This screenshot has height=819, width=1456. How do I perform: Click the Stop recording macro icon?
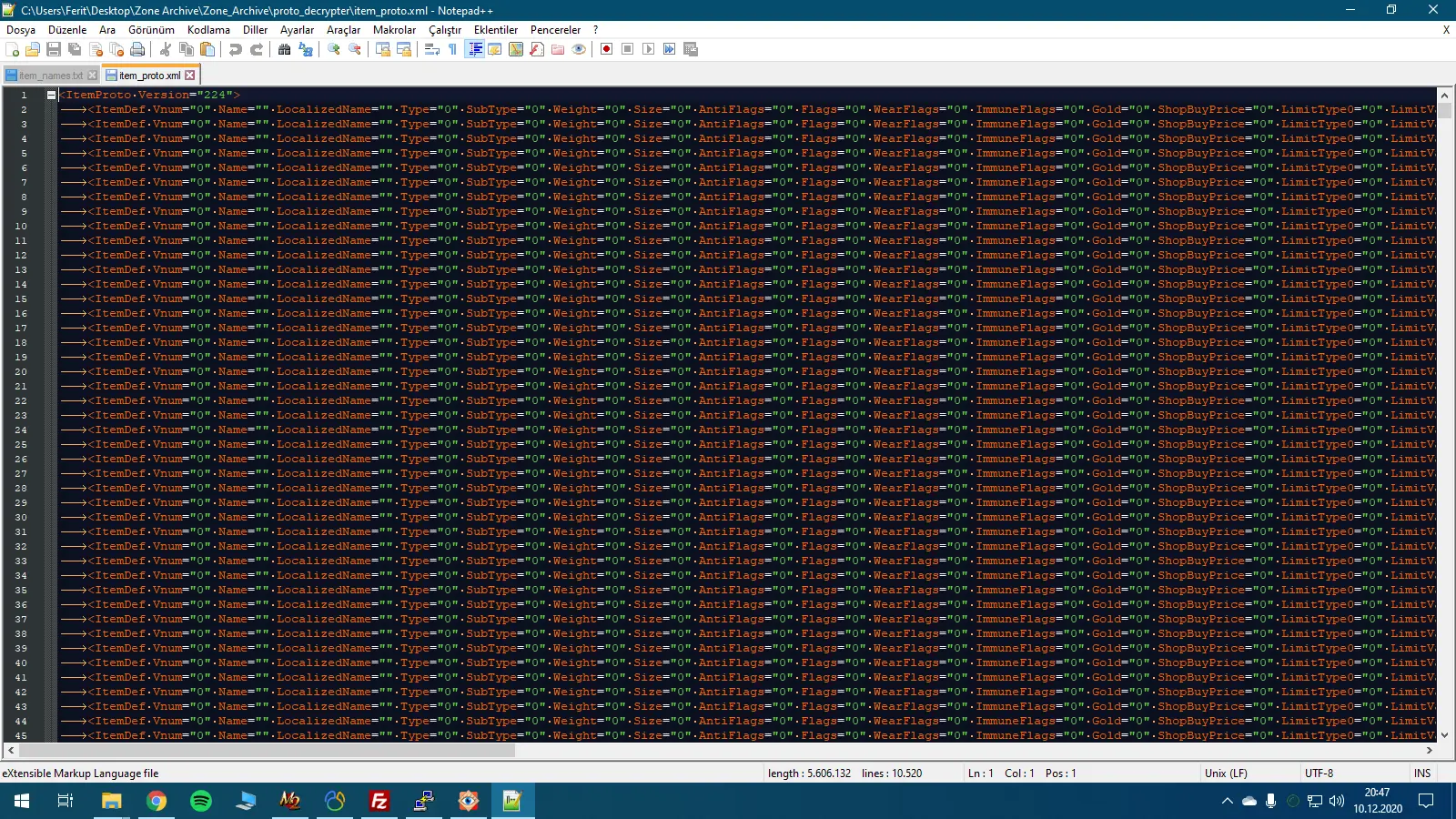click(x=628, y=49)
